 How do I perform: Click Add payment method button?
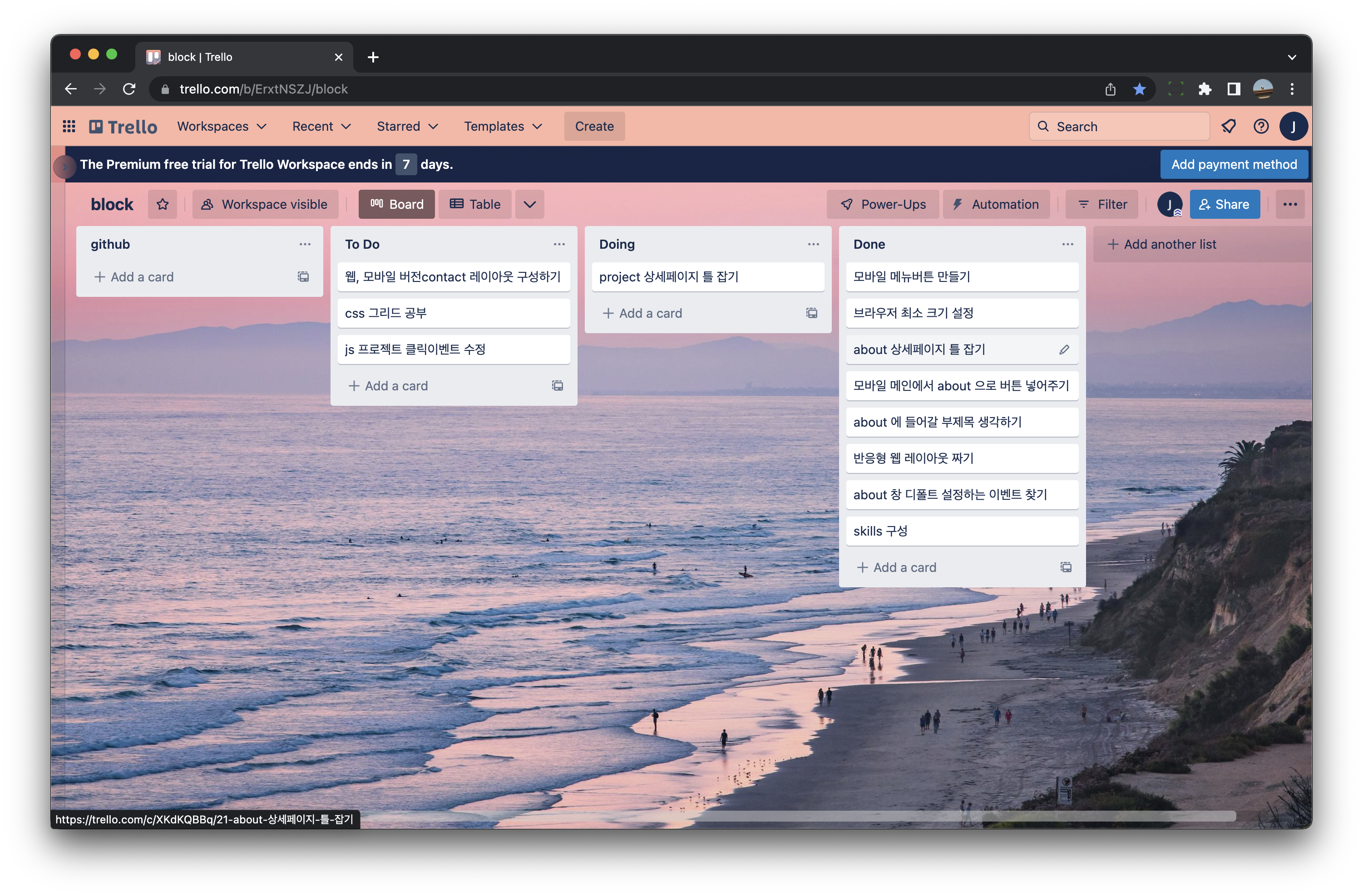pyautogui.click(x=1234, y=164)
